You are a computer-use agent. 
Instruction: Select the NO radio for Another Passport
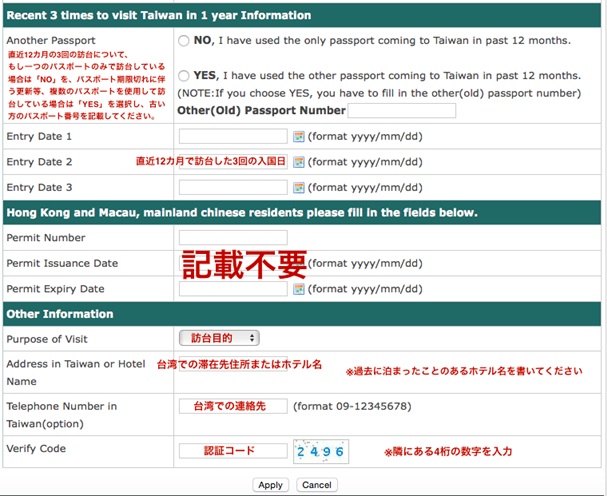[x=183, y=41]
